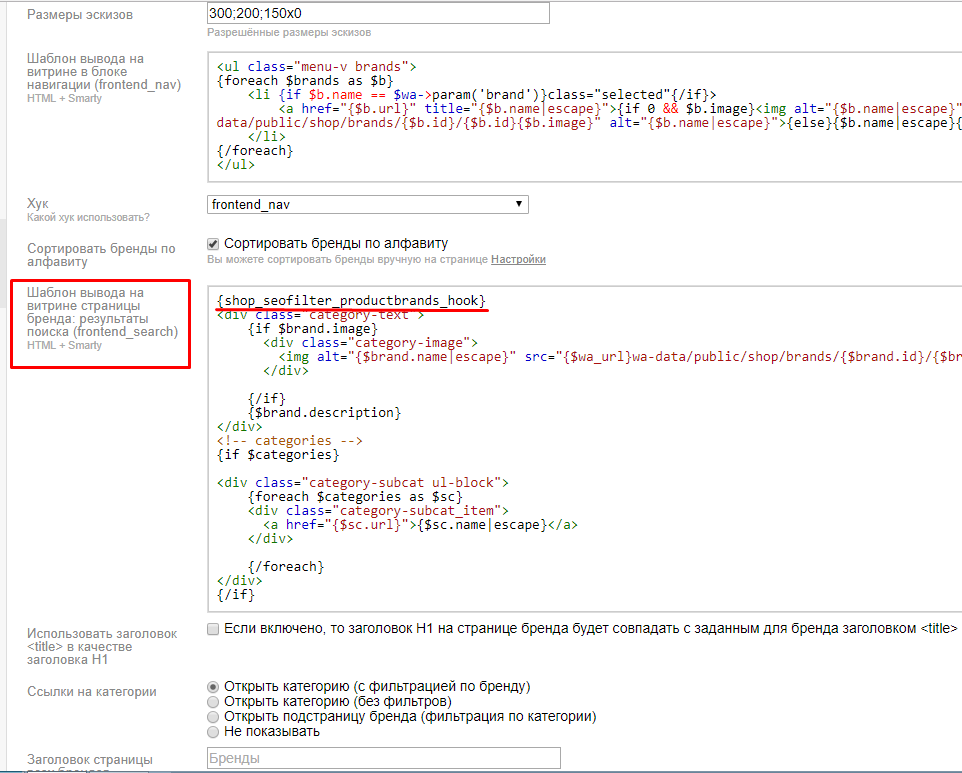Image resolution: width=962 pixels, height=773 pixels.
Task: Click the underlined shop_seofilter_productbrands_hook line
Action: [351, 300]
